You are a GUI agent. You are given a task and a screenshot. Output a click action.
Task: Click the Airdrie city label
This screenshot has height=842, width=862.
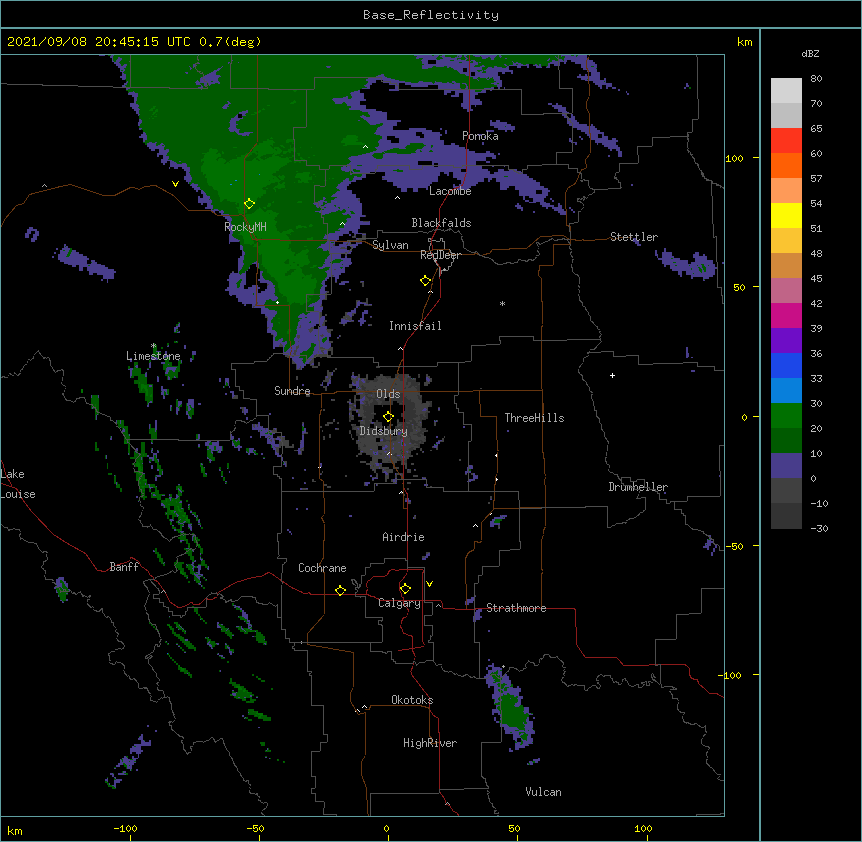[x=404, y=537]
